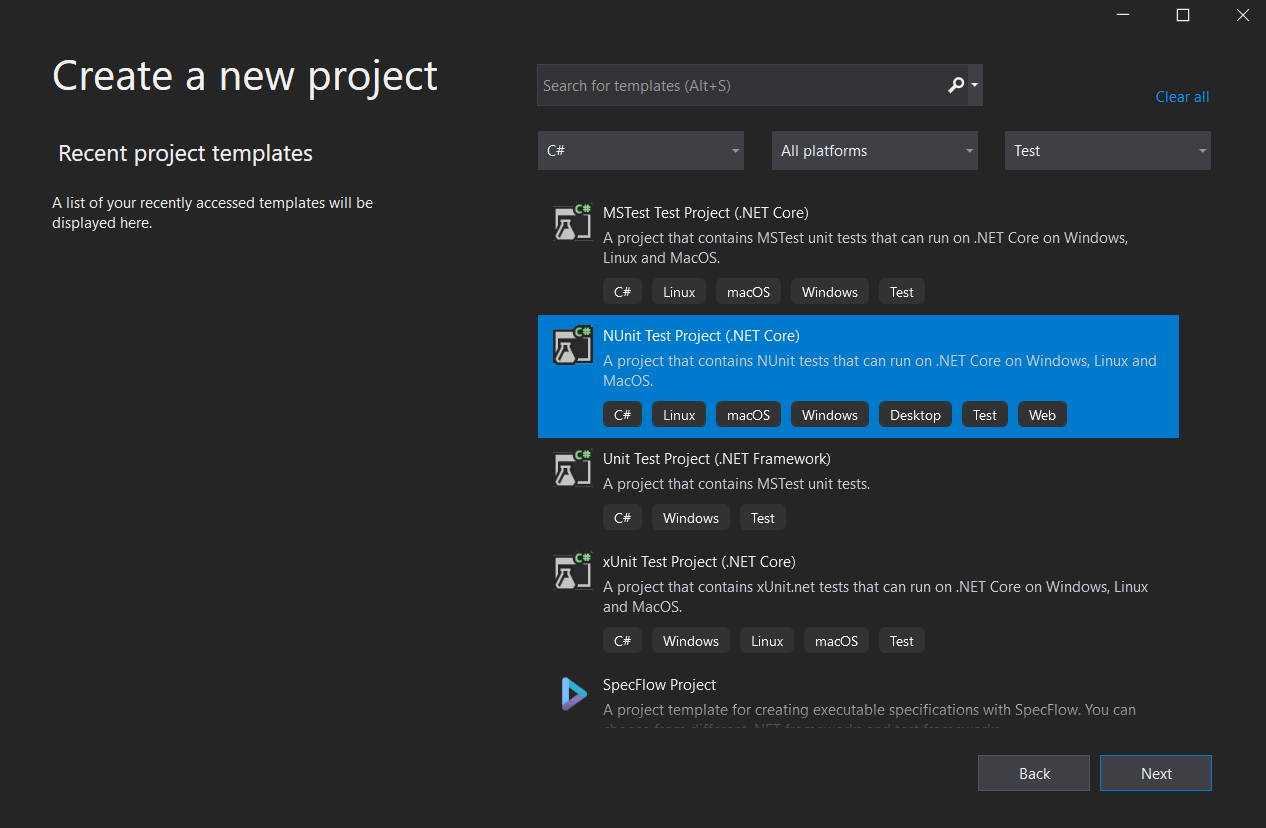This screenshot has height=828, width=1266.
Task: Click the SpecFlow Project template icon
Action: pos(573,693)
